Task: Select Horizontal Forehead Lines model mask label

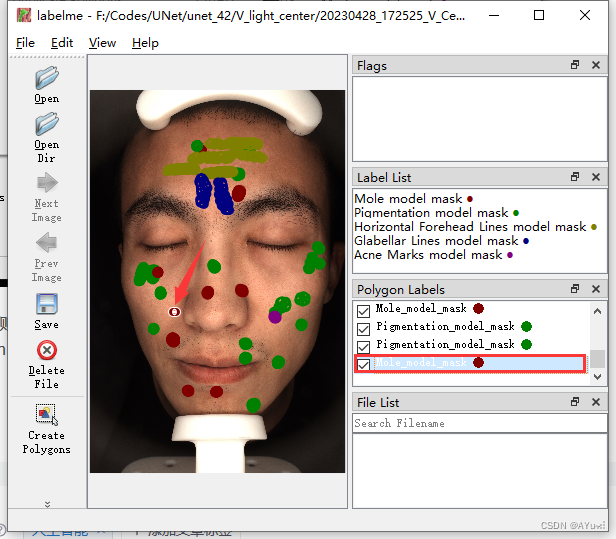Action: 475,227
